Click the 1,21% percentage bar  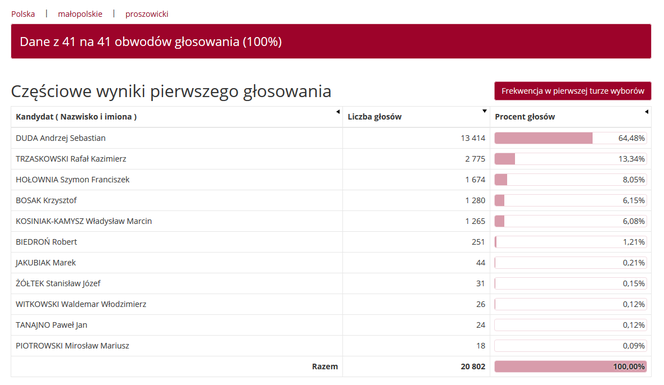pyautogui.click(x=570, y=242)
